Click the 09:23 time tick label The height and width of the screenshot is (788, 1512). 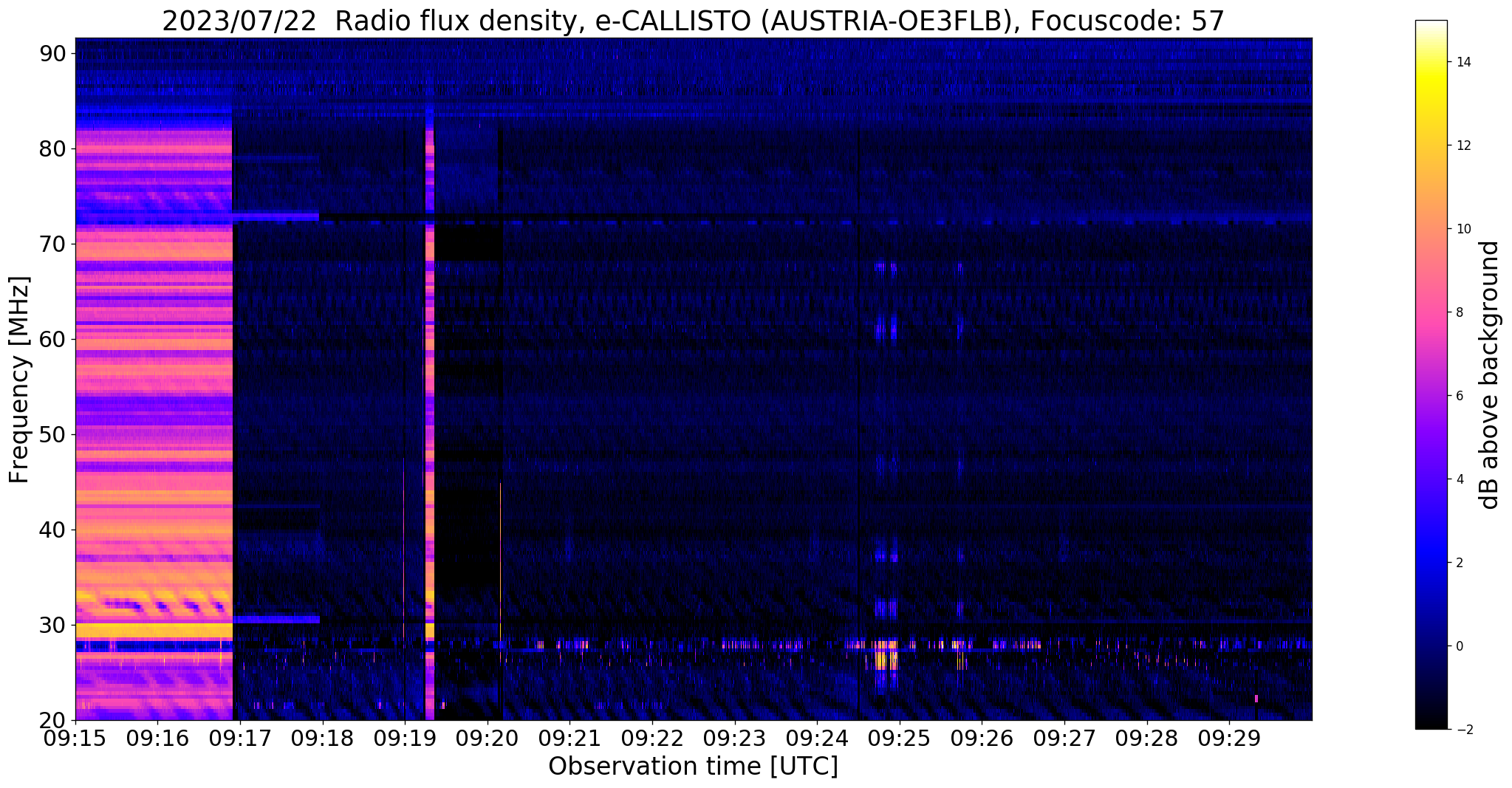click(x=735, y=737)
